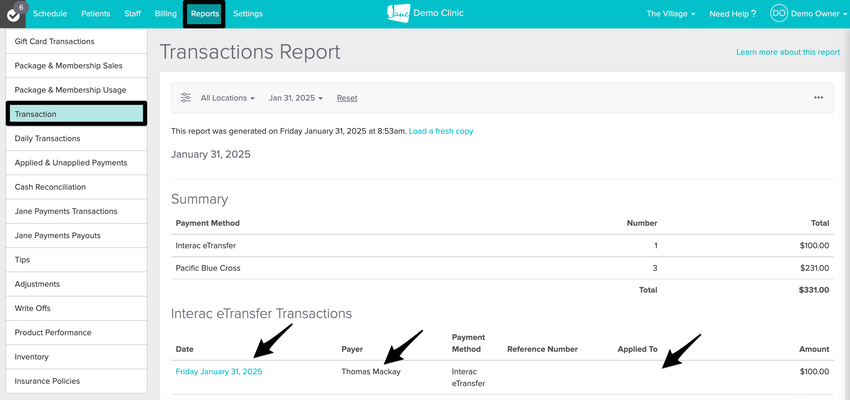Image resolution: width=850 pixels, height=400 pixels.
Task: Click the Need Help link
Action: (x=732, y=14)
